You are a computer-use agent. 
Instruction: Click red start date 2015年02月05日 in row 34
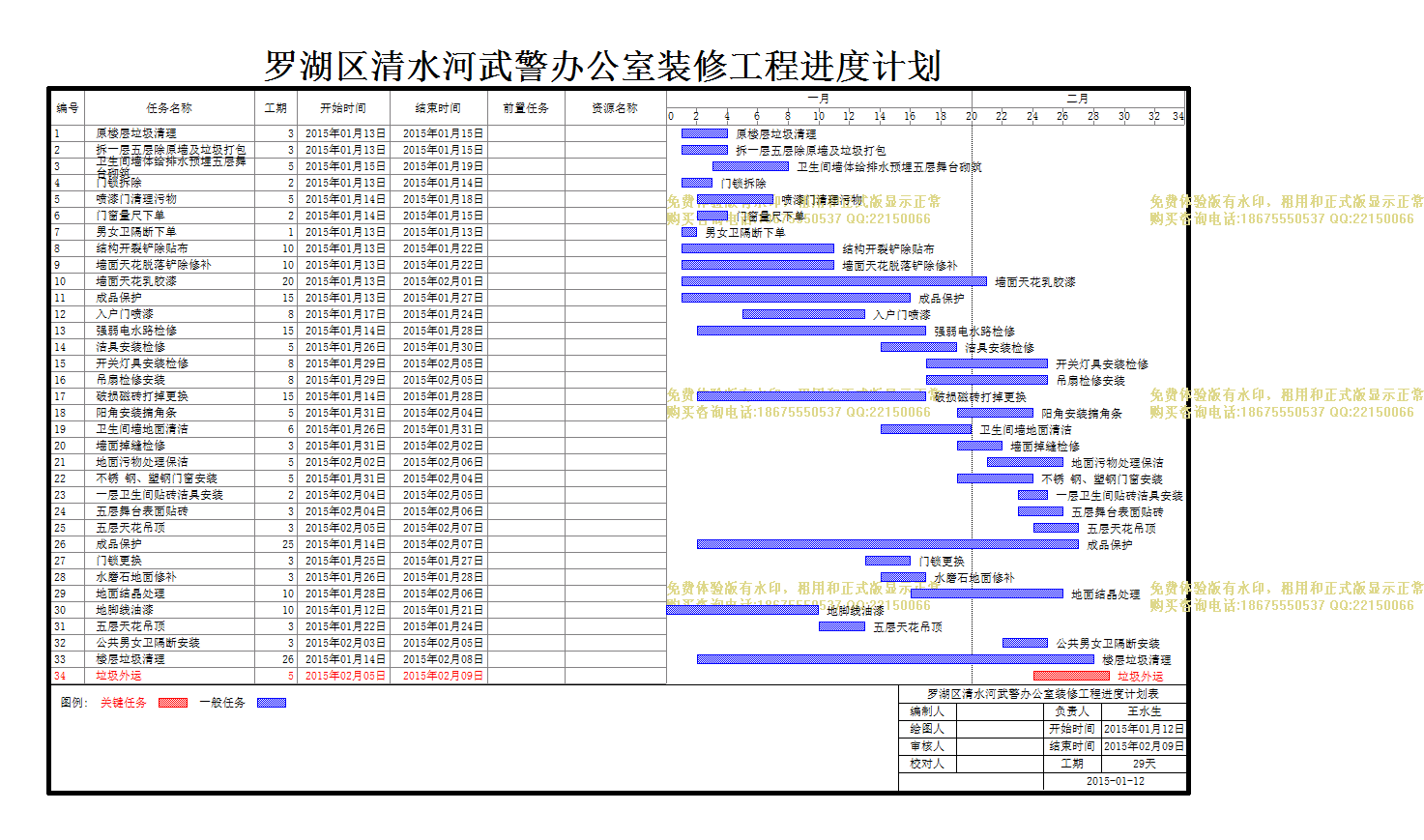click(345, 676)
